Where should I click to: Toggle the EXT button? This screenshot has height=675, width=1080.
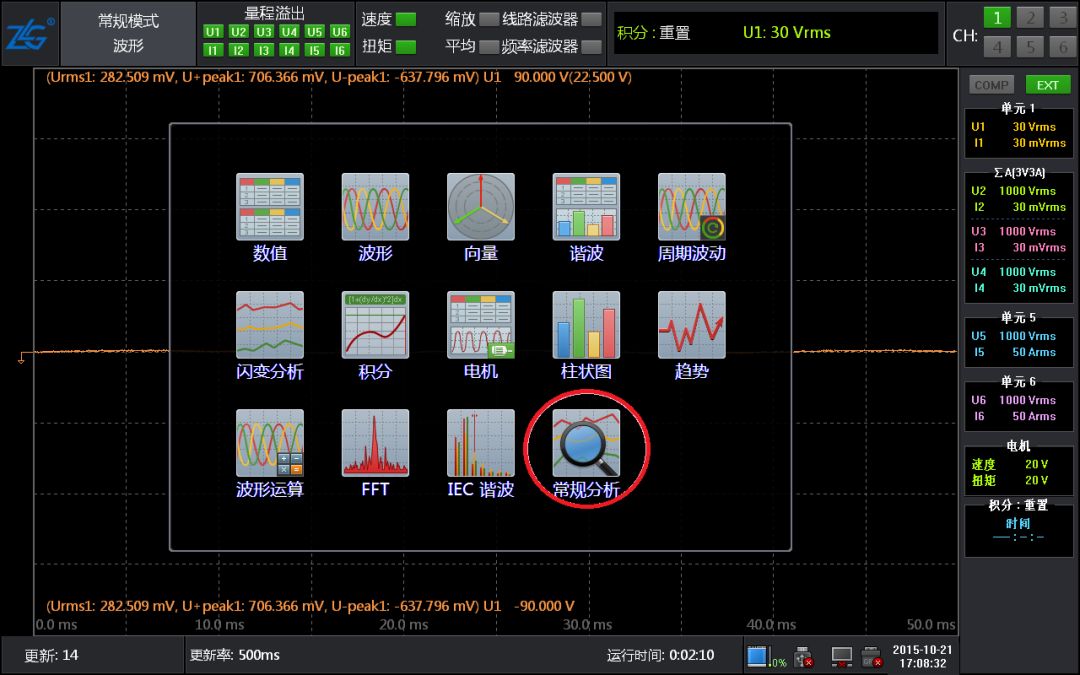coord(1048,85)
